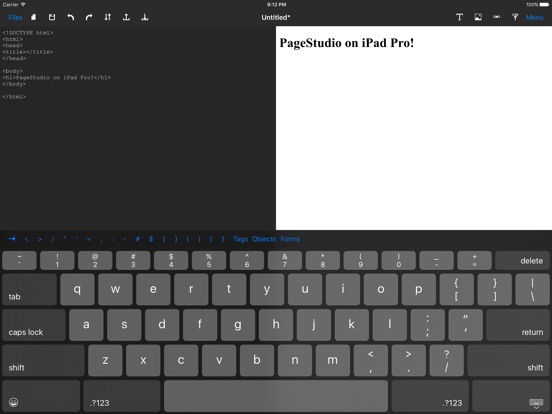Open the Menu in top right
The image size is (552, 414).
(x=534, y=17)
